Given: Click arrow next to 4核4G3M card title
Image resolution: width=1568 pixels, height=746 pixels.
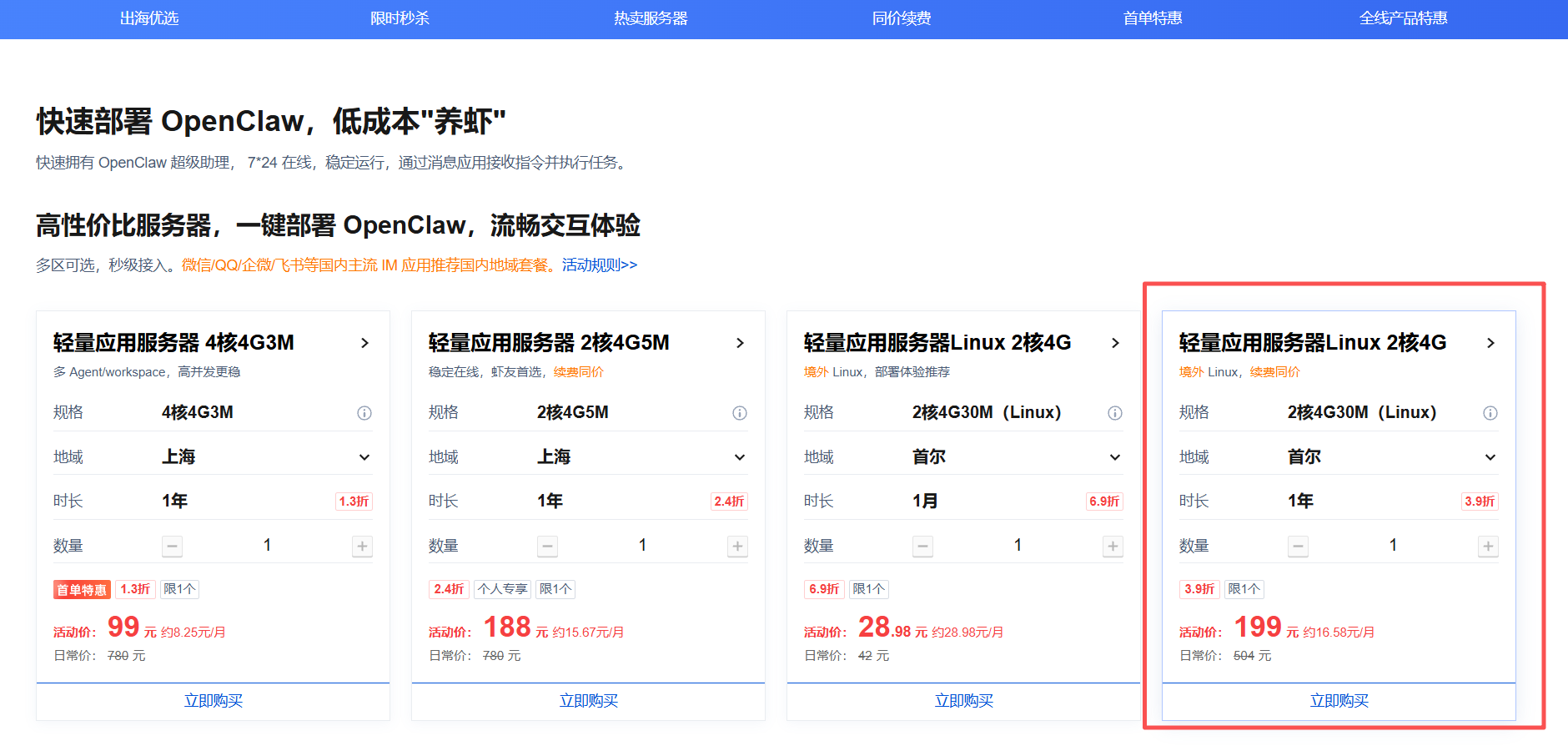Looking at the screenshot, I should pos(364,343).
